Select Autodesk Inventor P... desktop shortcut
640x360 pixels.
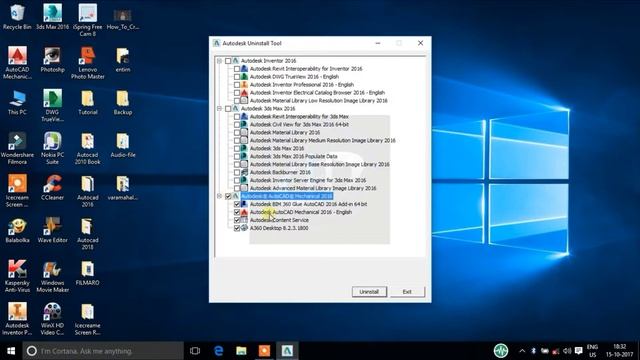click(17, 319)
